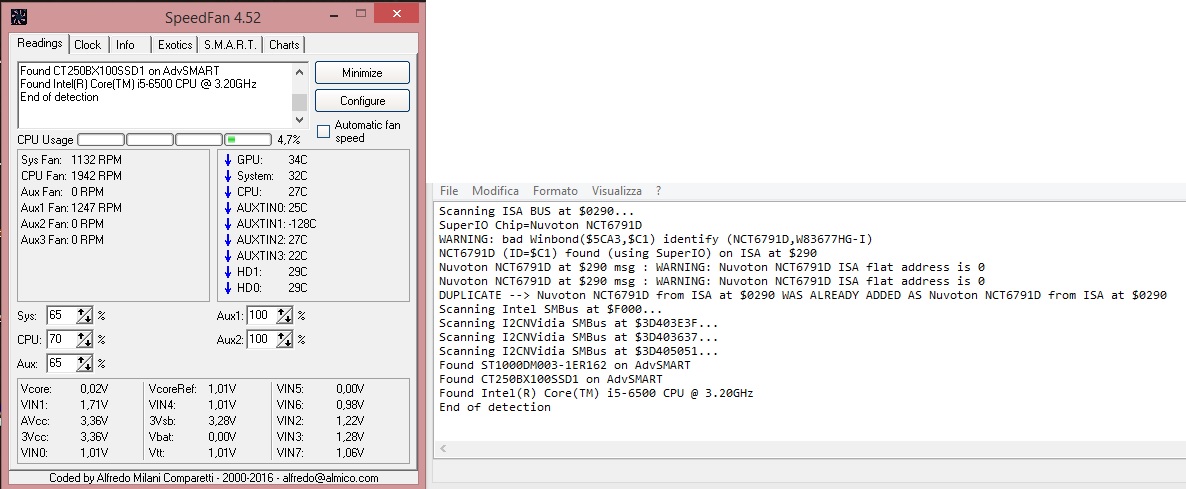The height and width of the screenshot is (489, 1186).
Task: Click the arrow icon next to AUXTIN1 reading
Action: (x=228, y=224)
